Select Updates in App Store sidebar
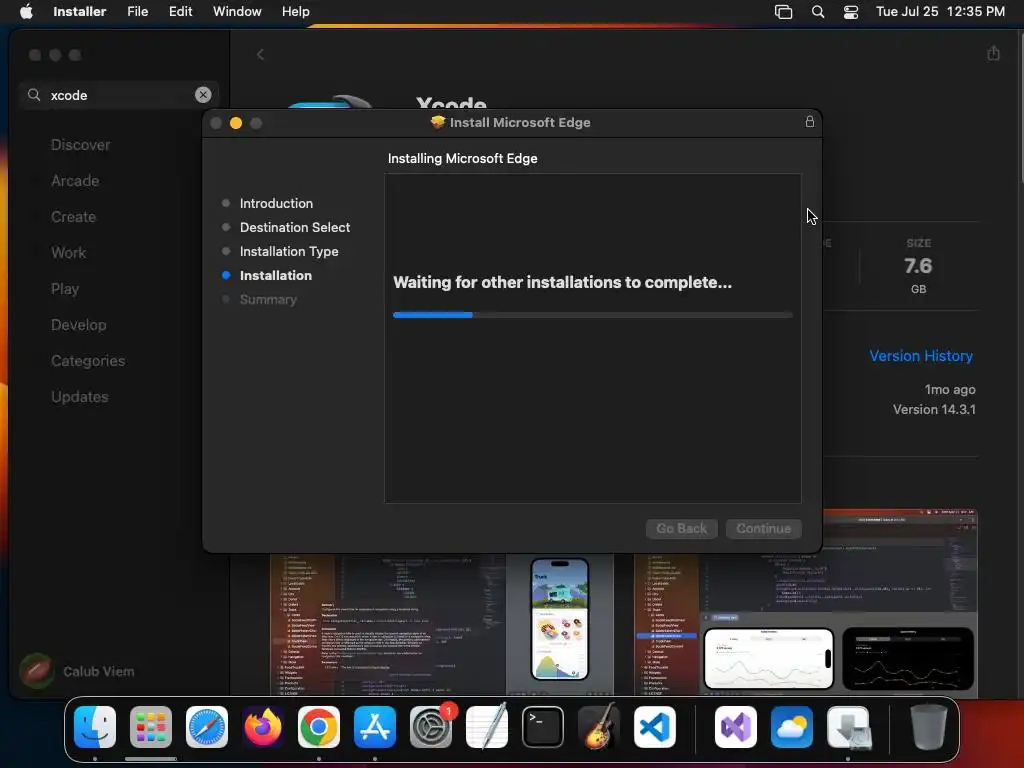This screenshot has height=768, width=1024. pyautogui.click(x=80, y=396)
